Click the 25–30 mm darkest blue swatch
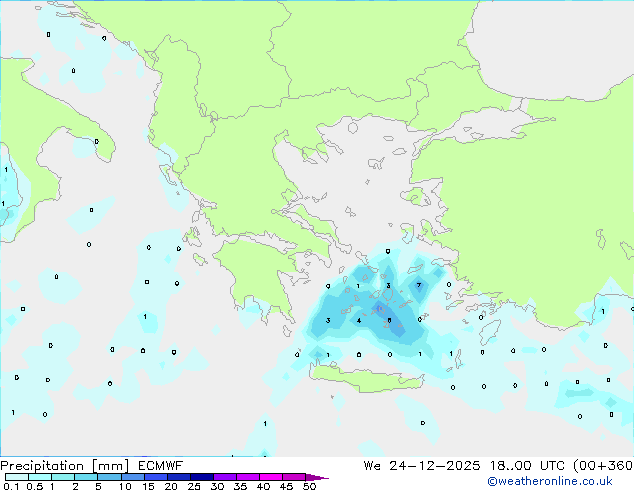The height and width of the screenshot is (490, 634). pyautogui.click(x=202, y=477)
